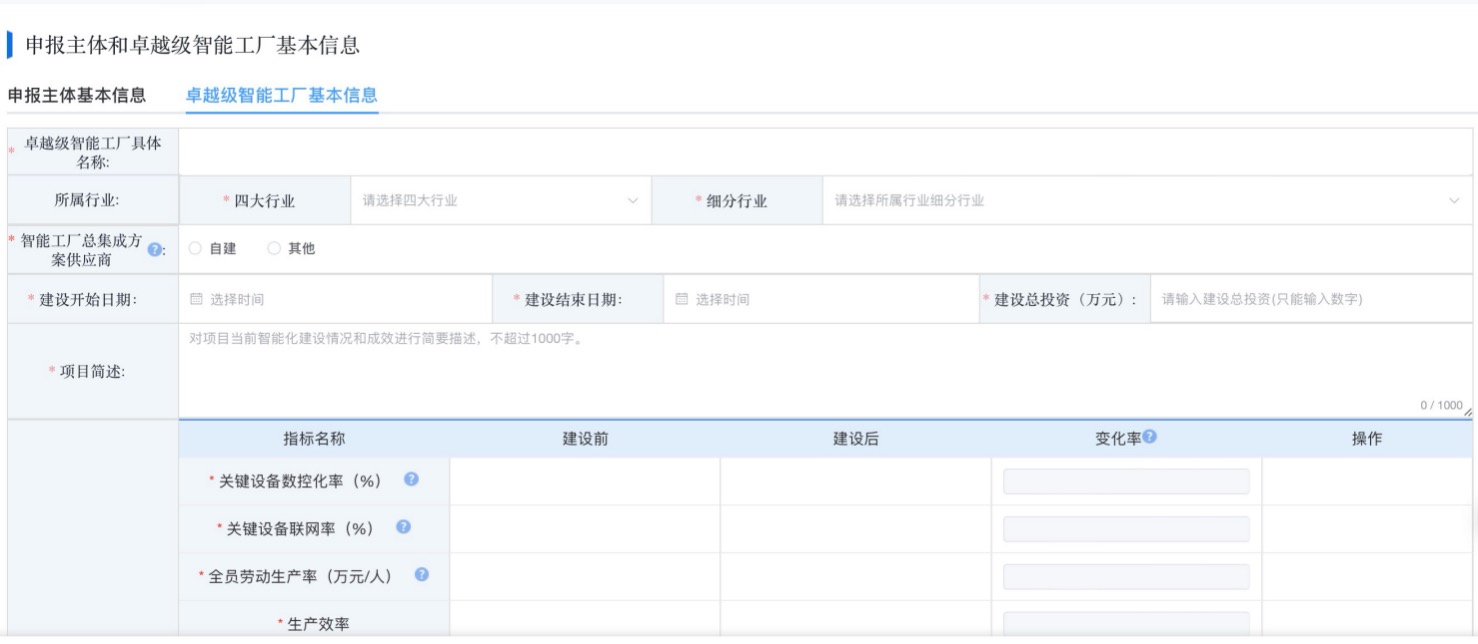
Task: Click the 申报主体和卓越级智能工厂基本信息 heading
Action: pyautogui.click(x=192, y=45)
